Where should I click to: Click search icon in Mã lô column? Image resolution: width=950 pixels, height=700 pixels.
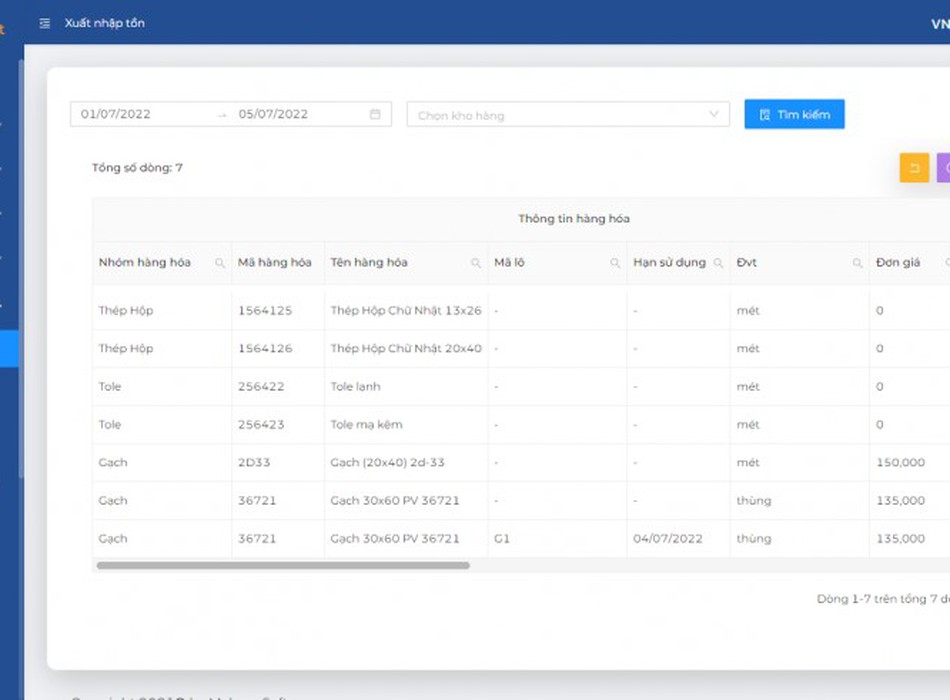coord(615,262)
